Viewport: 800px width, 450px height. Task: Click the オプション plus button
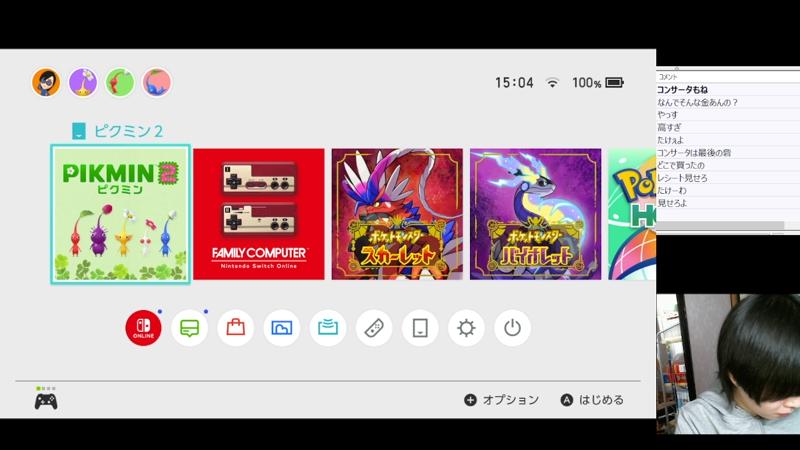[x=501, y=400]
